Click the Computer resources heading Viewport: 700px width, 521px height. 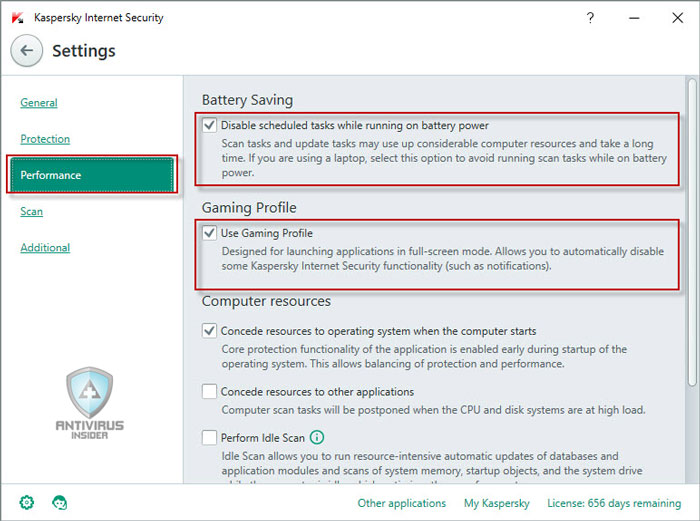[x=266, y=301]
